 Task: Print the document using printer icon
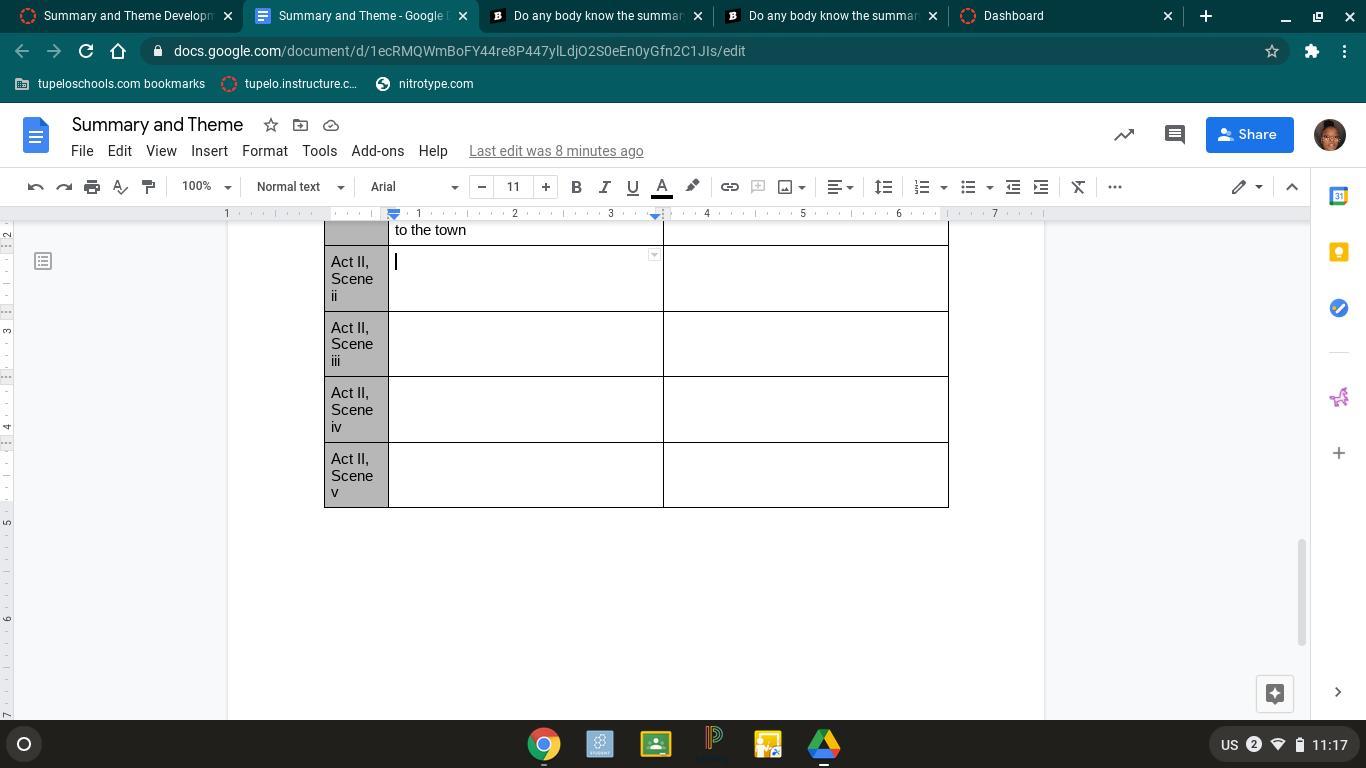click(92, 187)
